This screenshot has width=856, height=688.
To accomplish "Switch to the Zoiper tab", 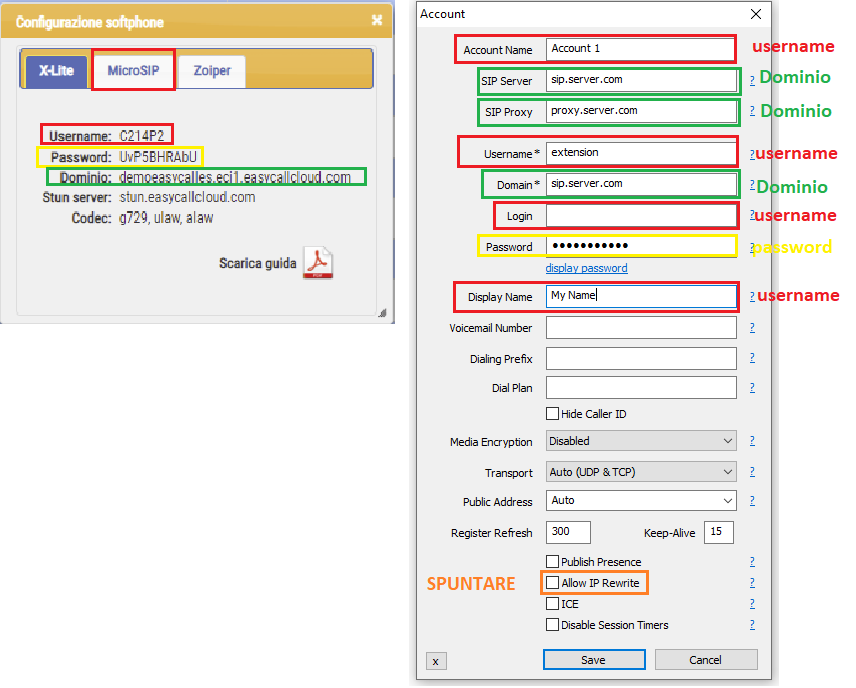I will click(x=211, y=72).
